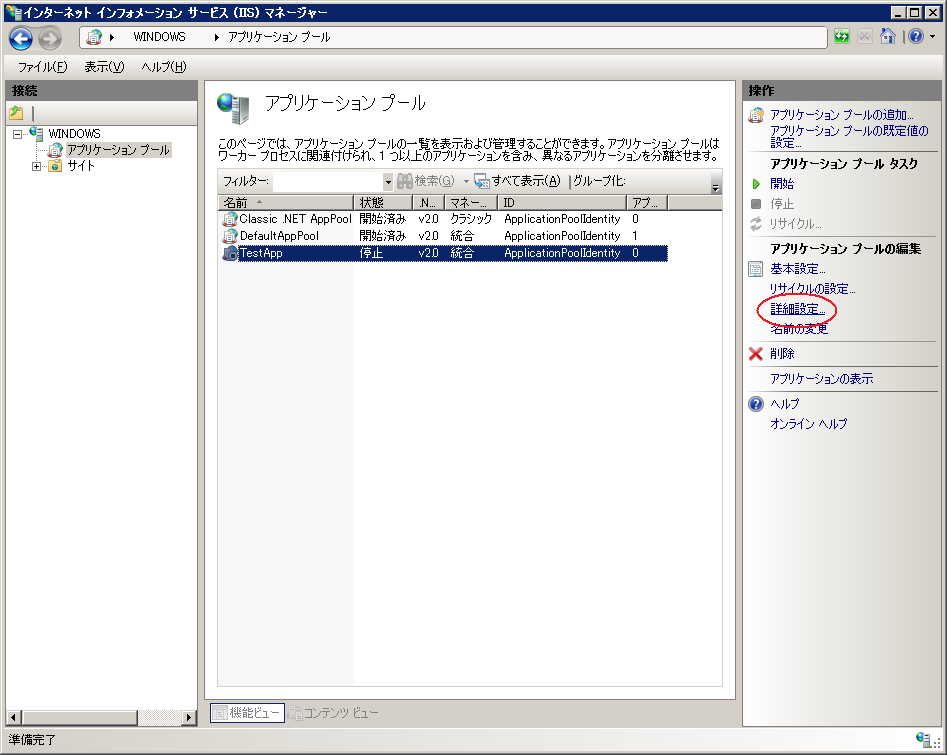This screenshot has width=947, height=755.
Task: Open the ヘルプ(H) menu
Action: [x=164, y=66]
